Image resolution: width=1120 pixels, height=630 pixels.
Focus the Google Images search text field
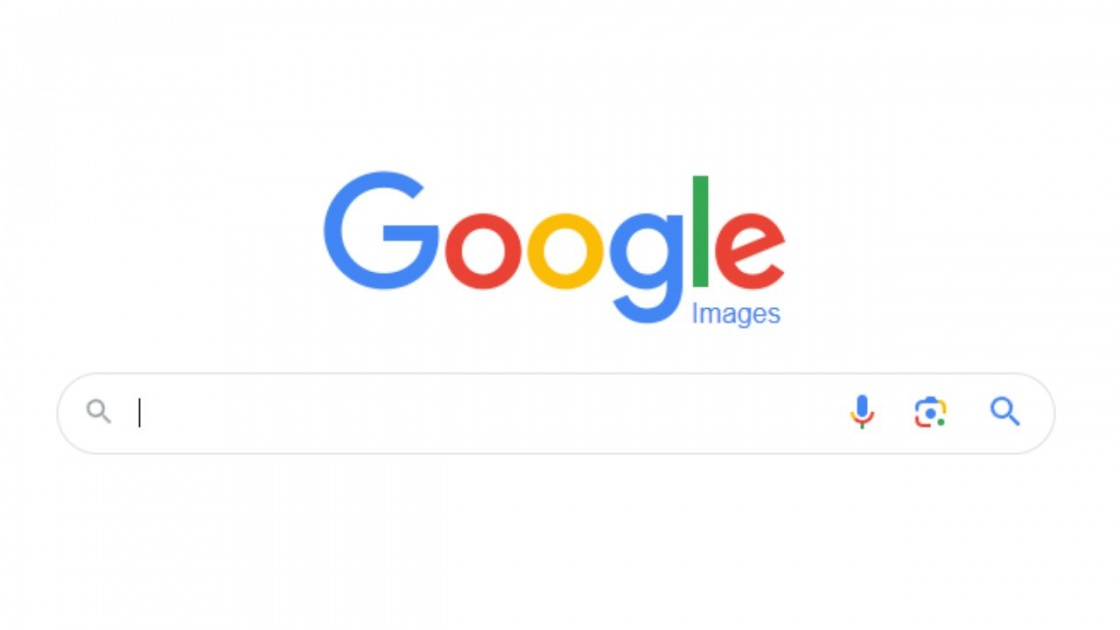point(486,413)
